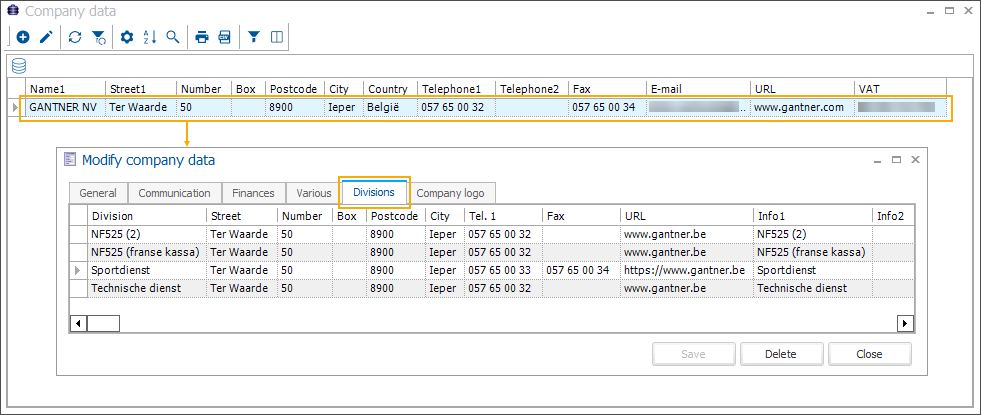Open the Finances tab

tap(253, 193)
